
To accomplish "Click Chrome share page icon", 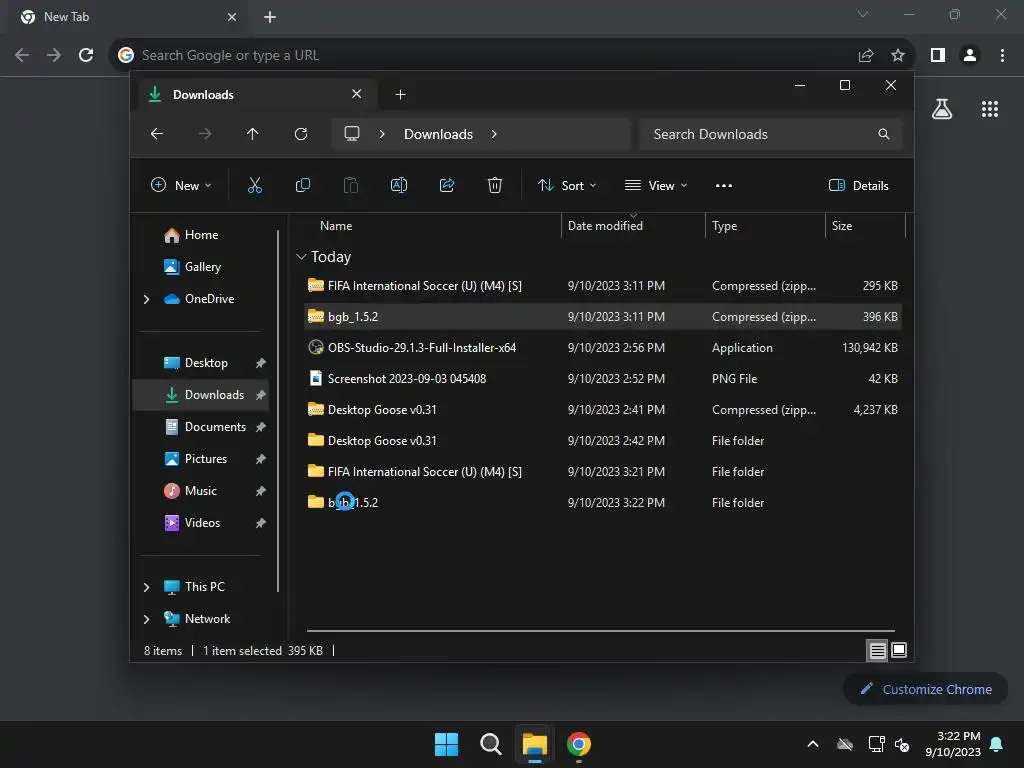I will point(866,56).
